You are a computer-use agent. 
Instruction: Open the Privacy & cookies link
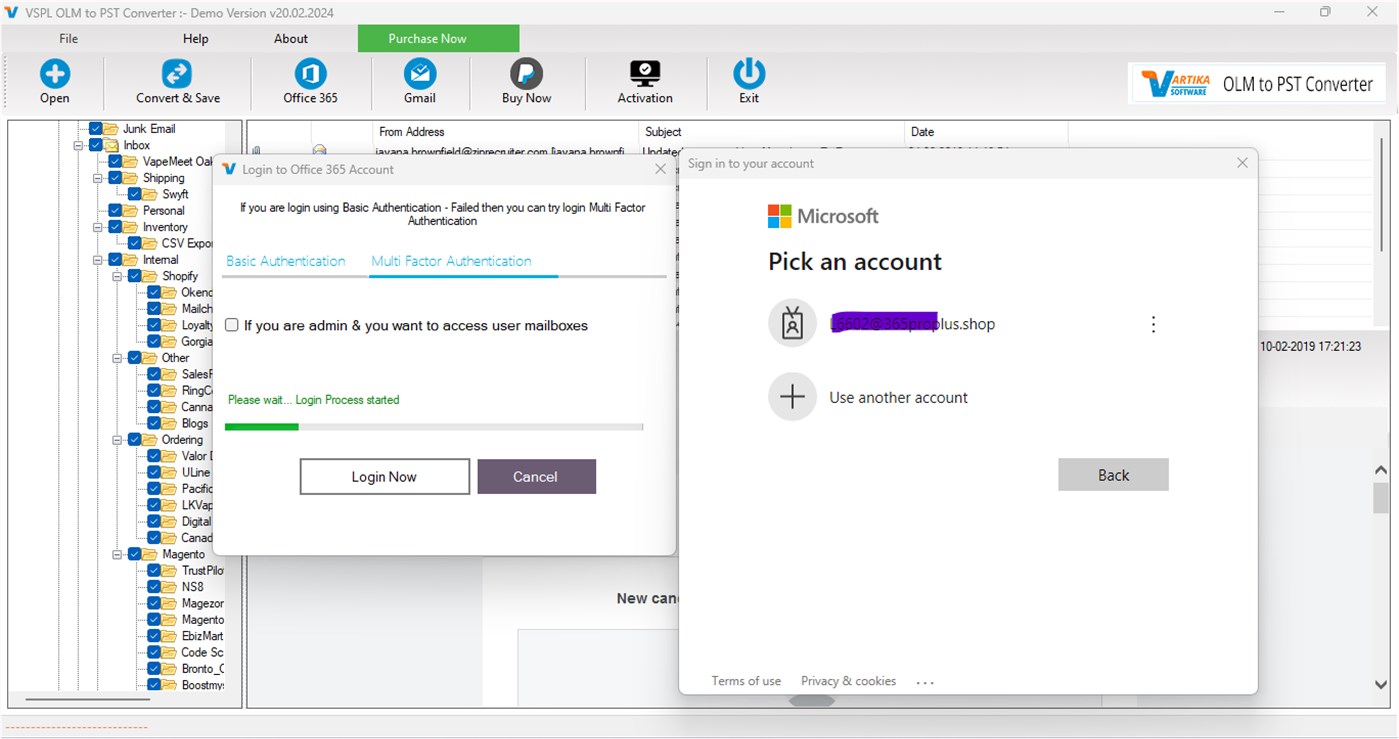(848, 681)
